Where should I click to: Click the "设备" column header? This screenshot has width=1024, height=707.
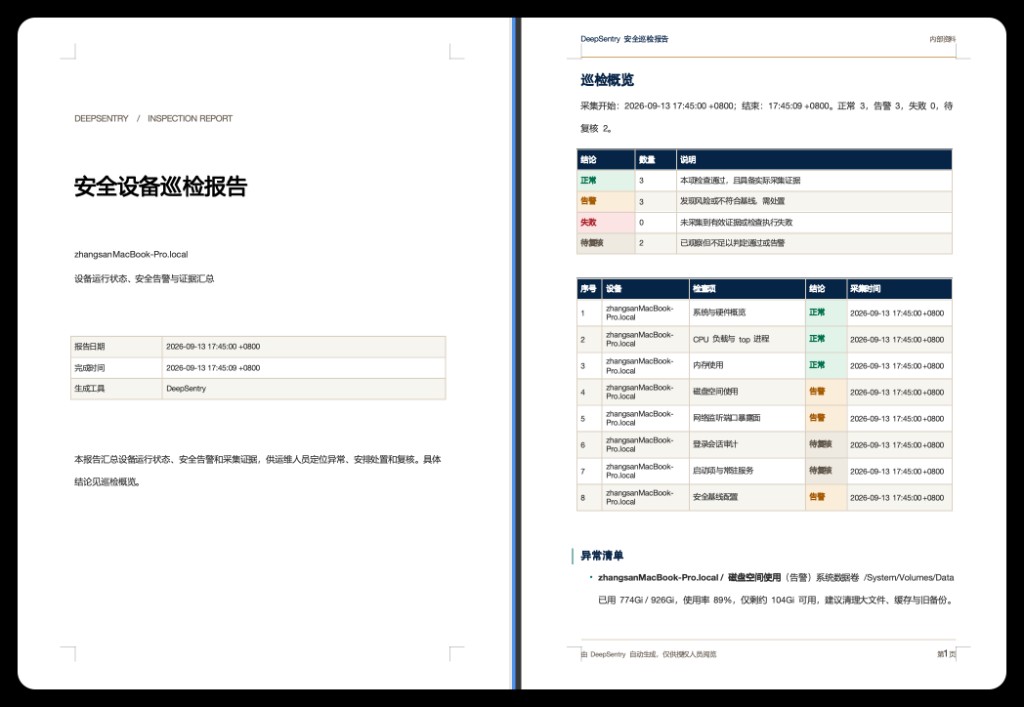645,289
